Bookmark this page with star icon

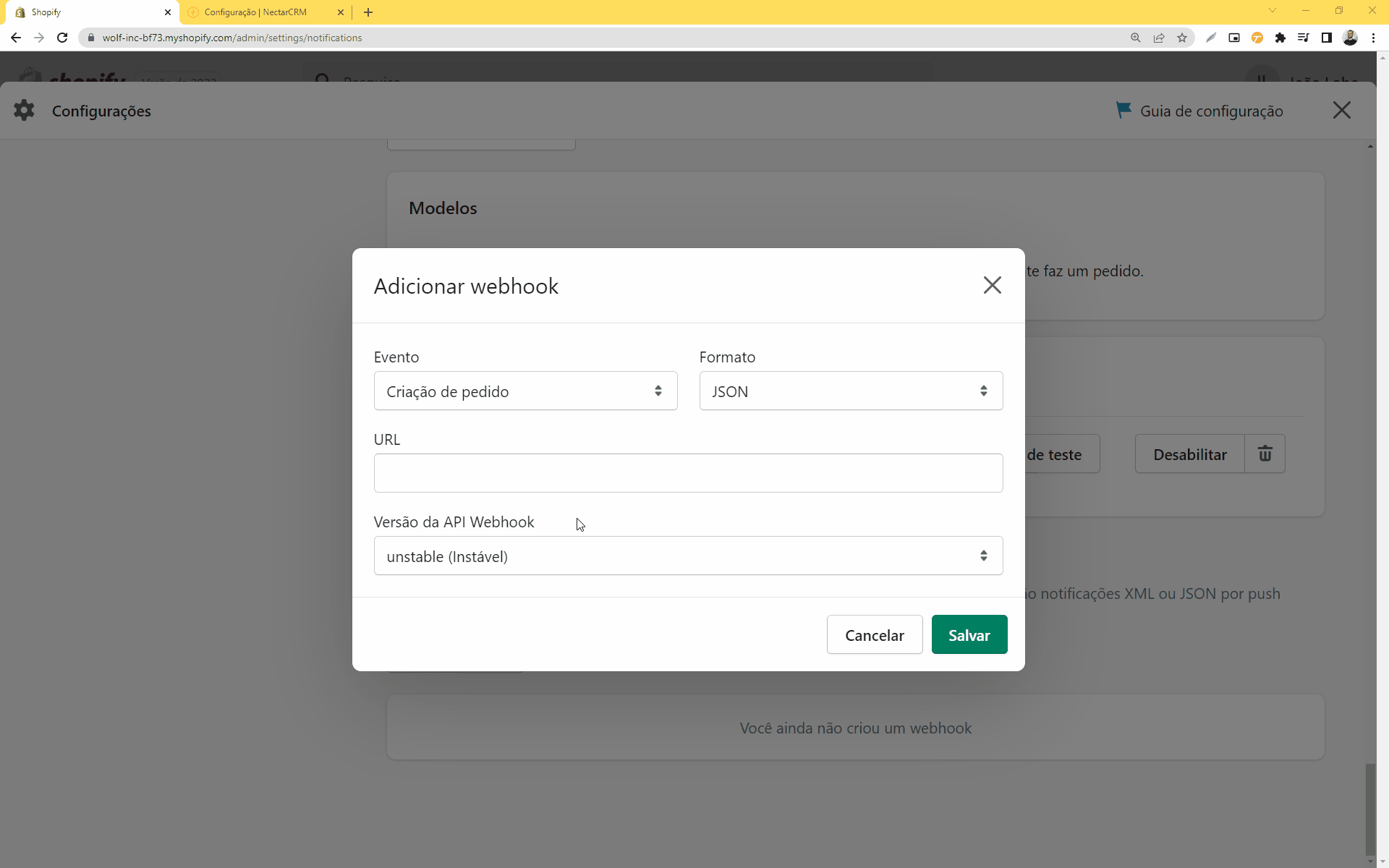click(x=1182, y=38)
